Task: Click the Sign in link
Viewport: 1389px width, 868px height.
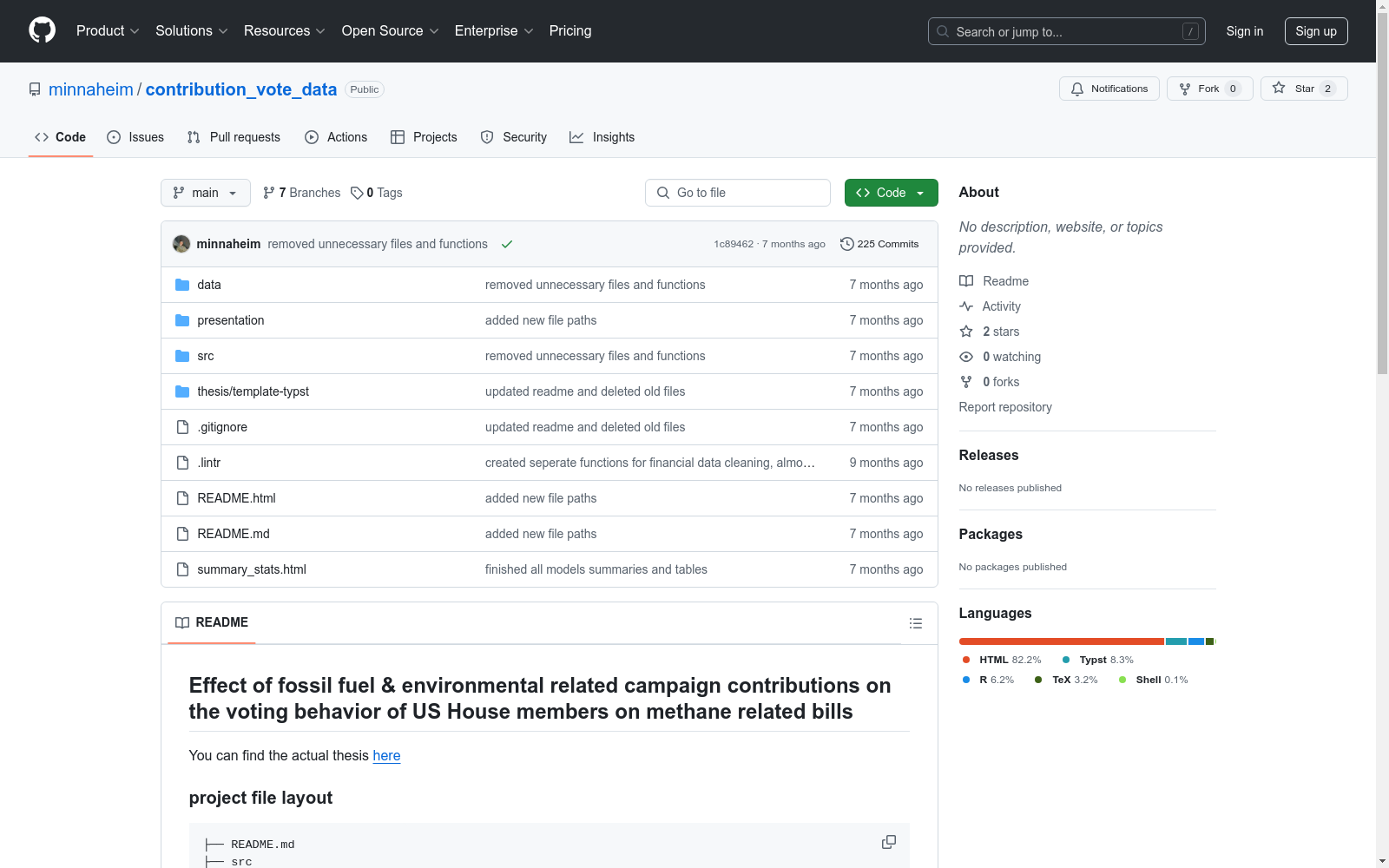Action: click(x=1245, y=31)
